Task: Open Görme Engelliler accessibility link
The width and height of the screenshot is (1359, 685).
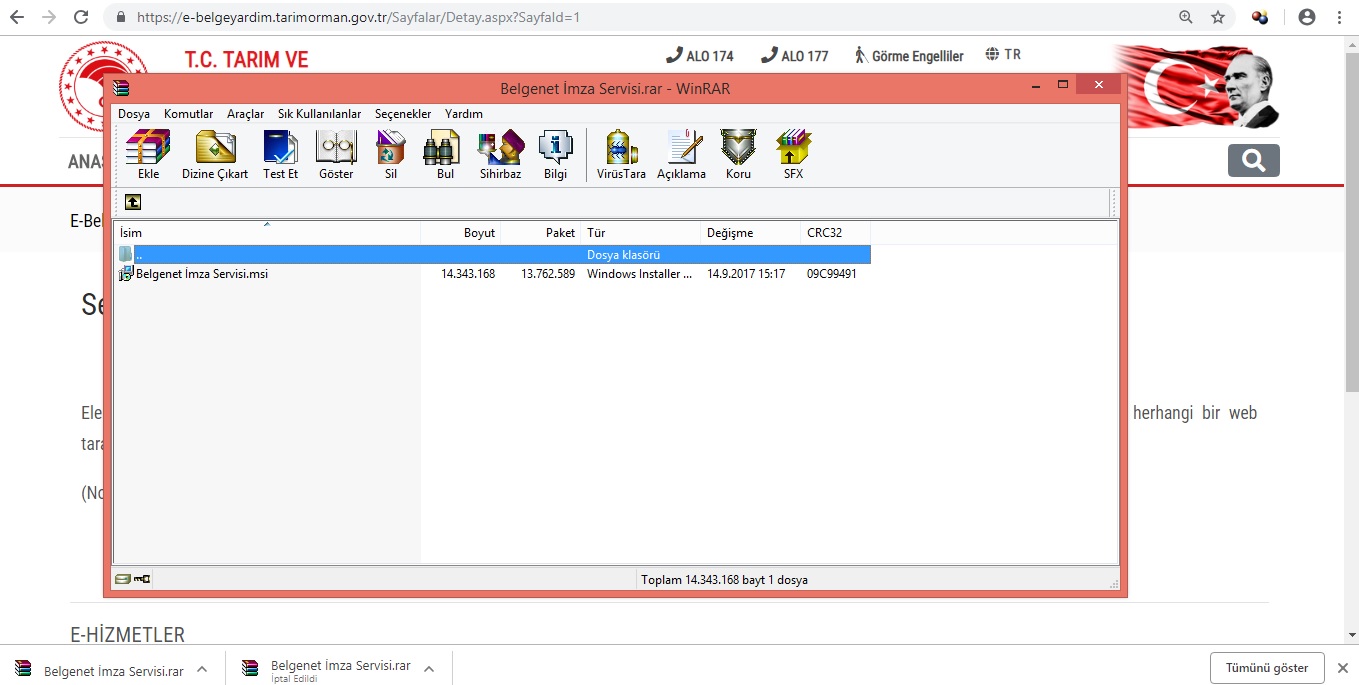Action: click(908, 56)
